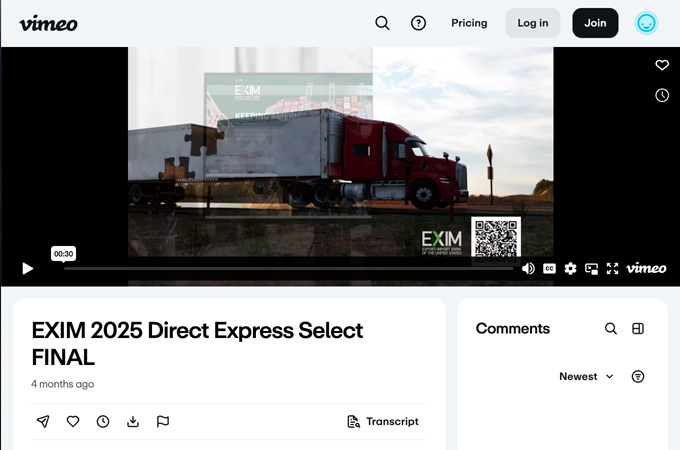
Task: Click the 00:30 timestamp tooltip
Action: [63, 254]
